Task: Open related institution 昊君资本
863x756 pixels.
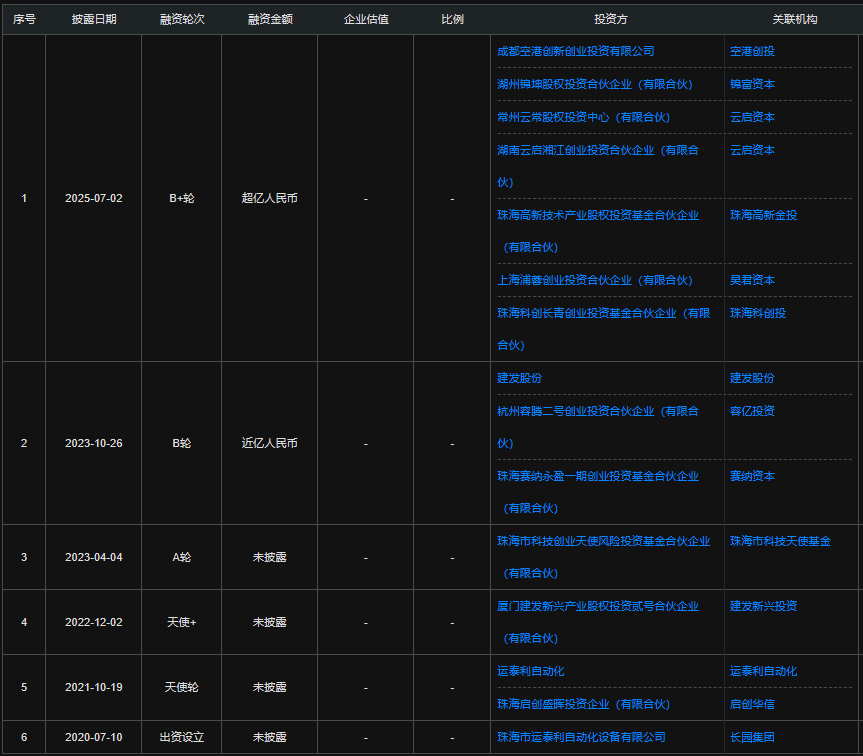Action: click(x=752, y=280)
